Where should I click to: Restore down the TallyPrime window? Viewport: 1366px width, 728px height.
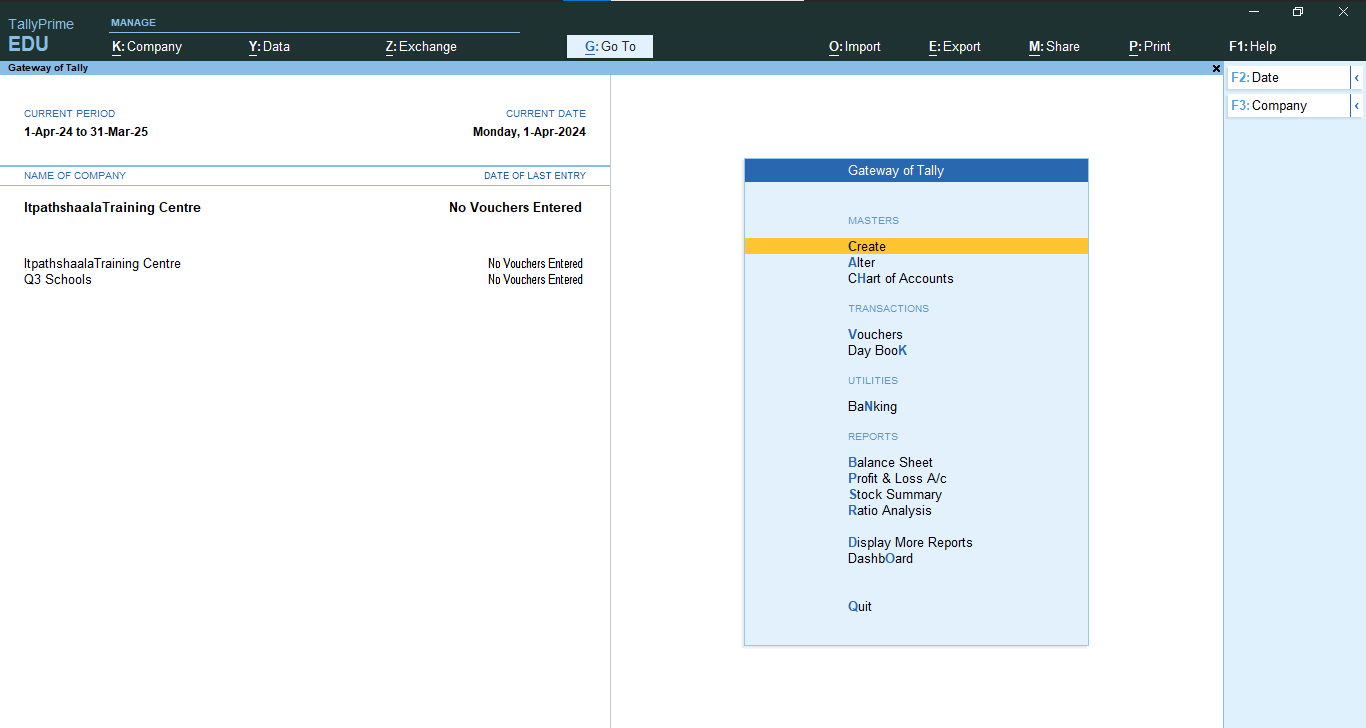coord(1298,12)
